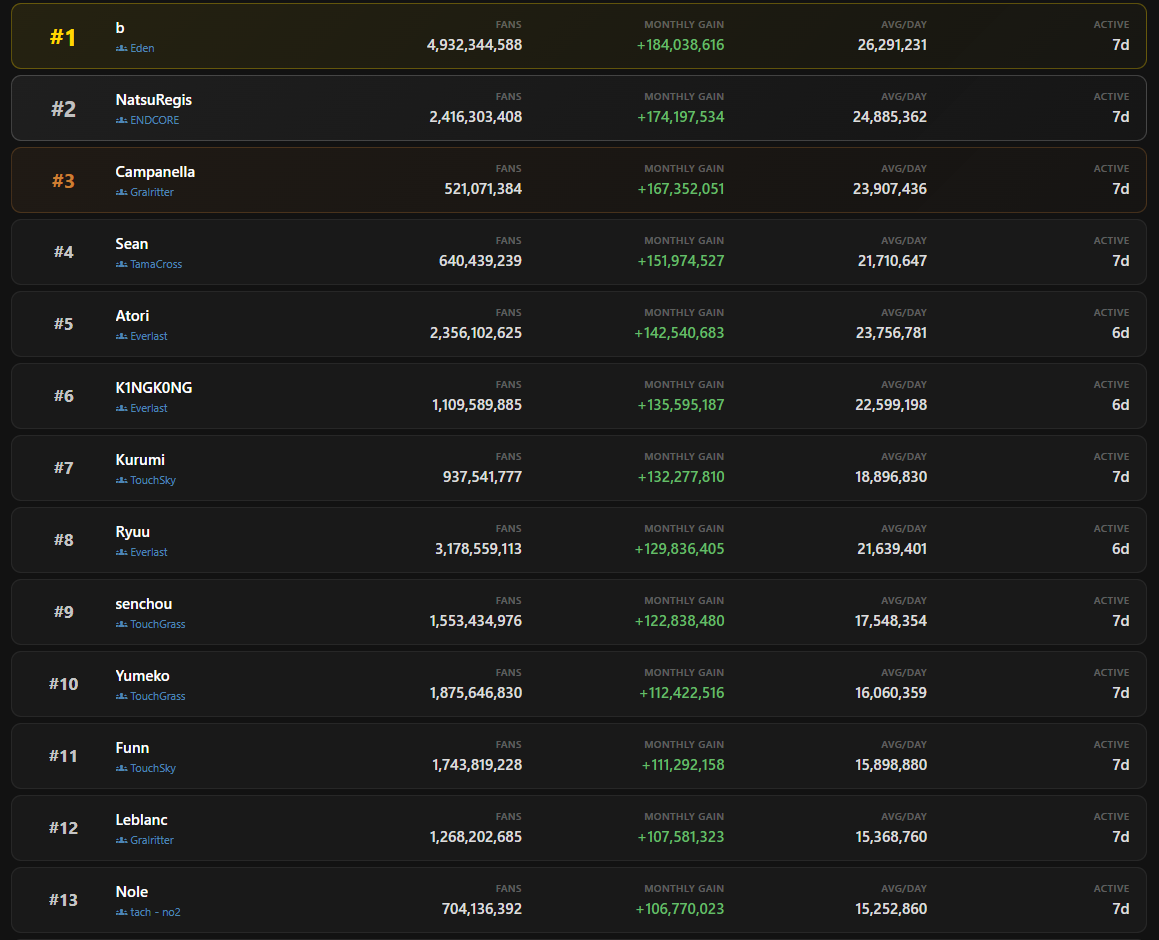This screenshot has height=940, width=1159.
Task: Click the group icon beside ENDCORE
Action: (121, 120)
